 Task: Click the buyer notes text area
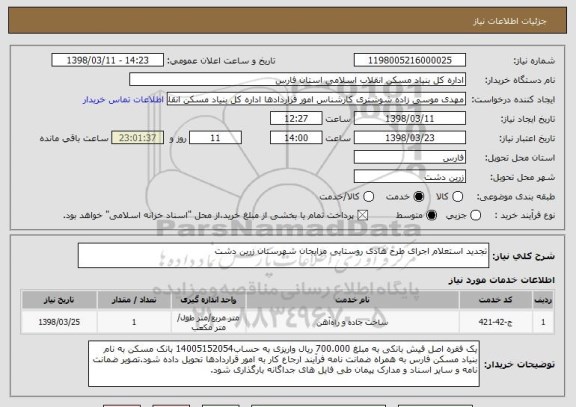(x=284, y=364)
